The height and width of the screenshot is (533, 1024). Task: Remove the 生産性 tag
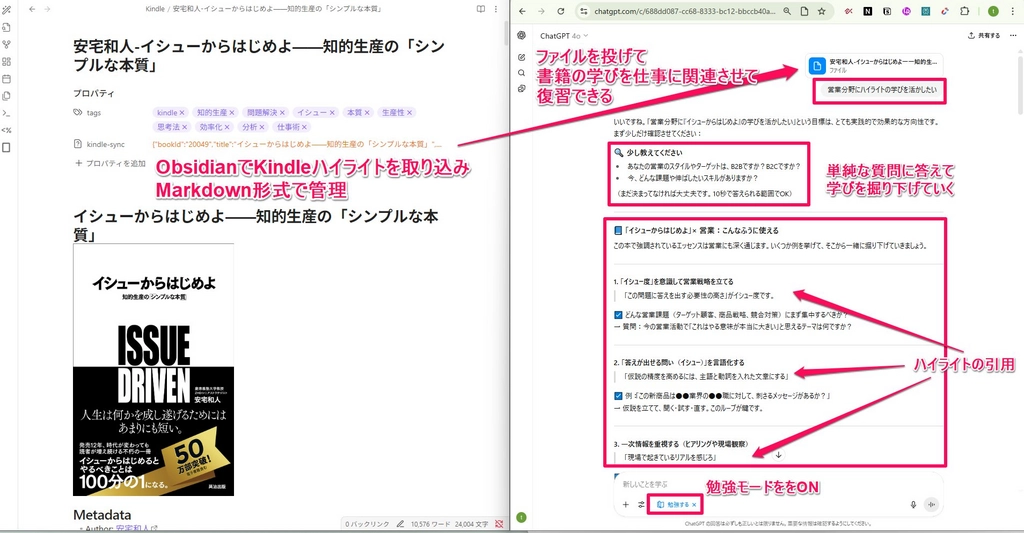(409, 112)
